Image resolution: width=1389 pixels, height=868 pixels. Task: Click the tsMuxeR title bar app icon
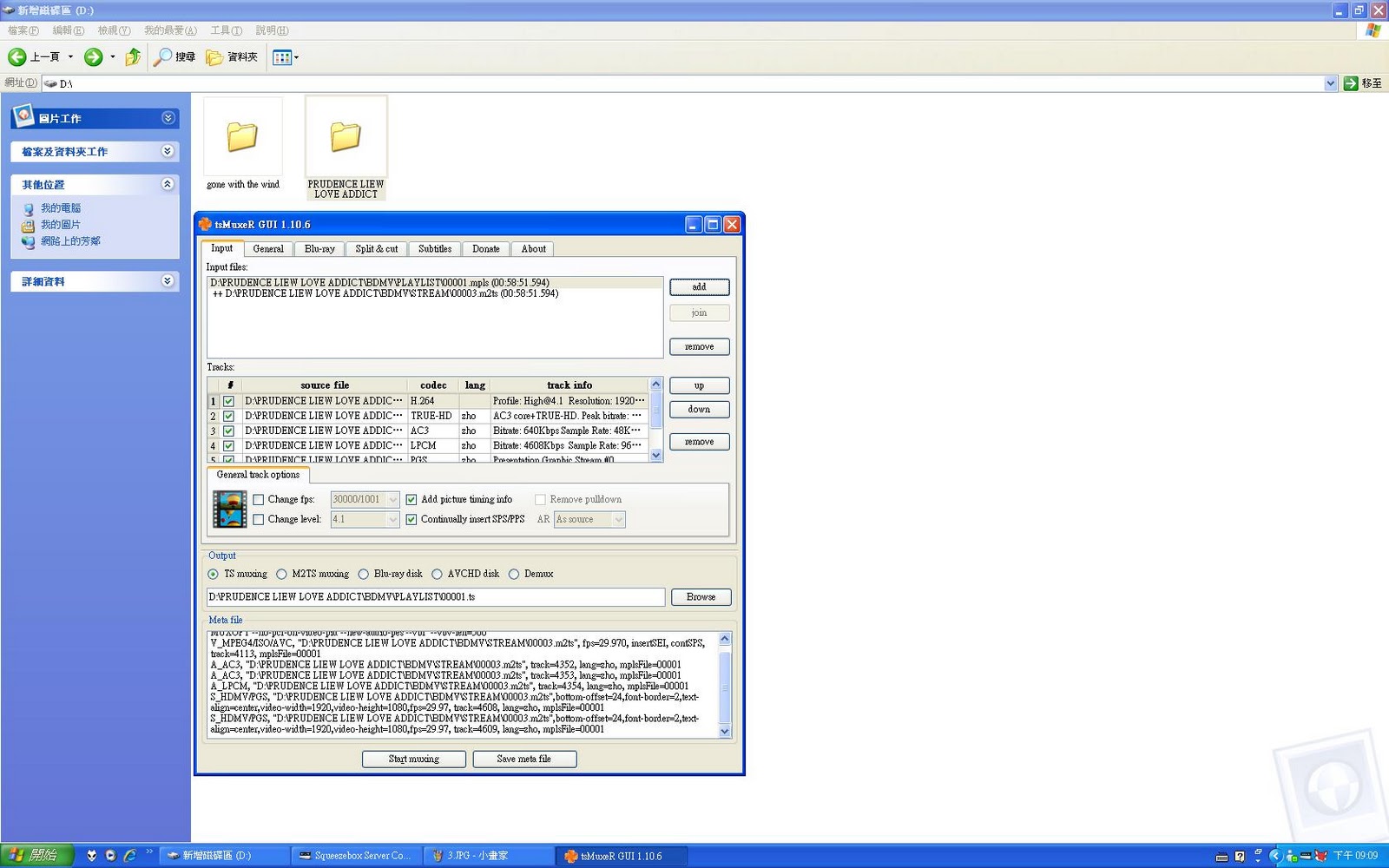click(x=206, y=224)
